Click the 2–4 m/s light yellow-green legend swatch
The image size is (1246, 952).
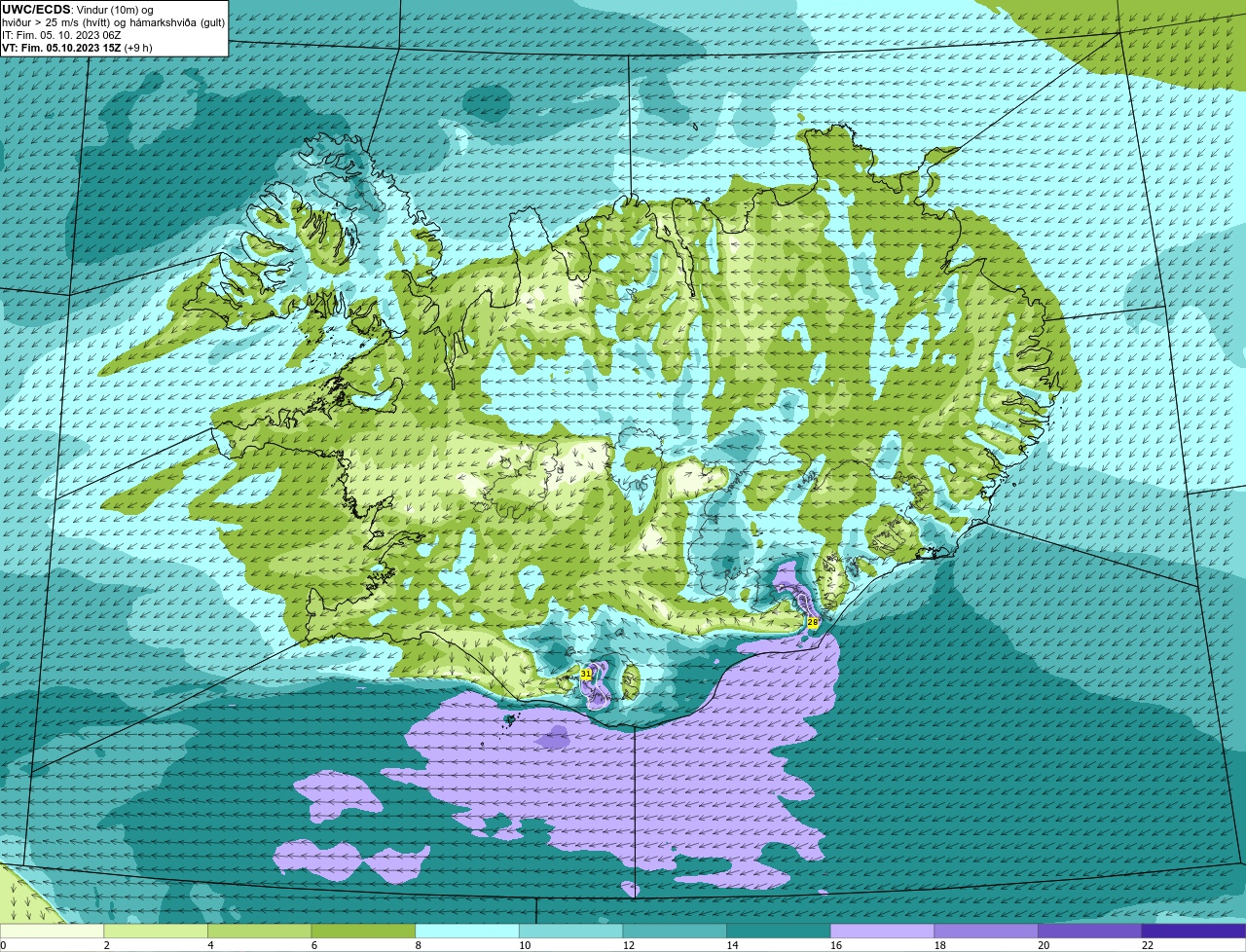click(x=156, y=931)
